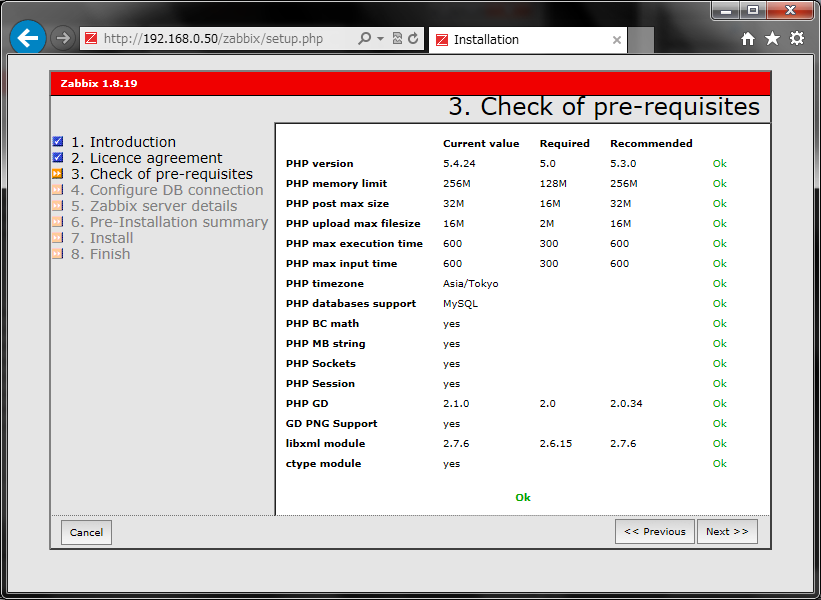Click the PHP MB string label

tap(326, 343)
